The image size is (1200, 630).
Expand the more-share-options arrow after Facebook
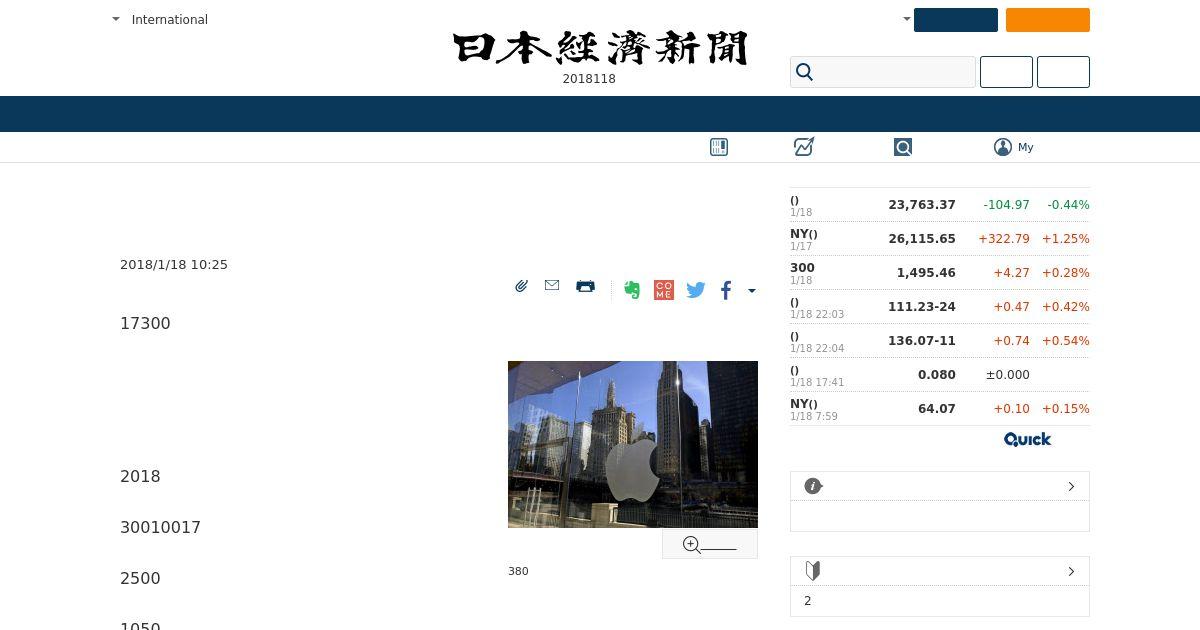[752, 291]
